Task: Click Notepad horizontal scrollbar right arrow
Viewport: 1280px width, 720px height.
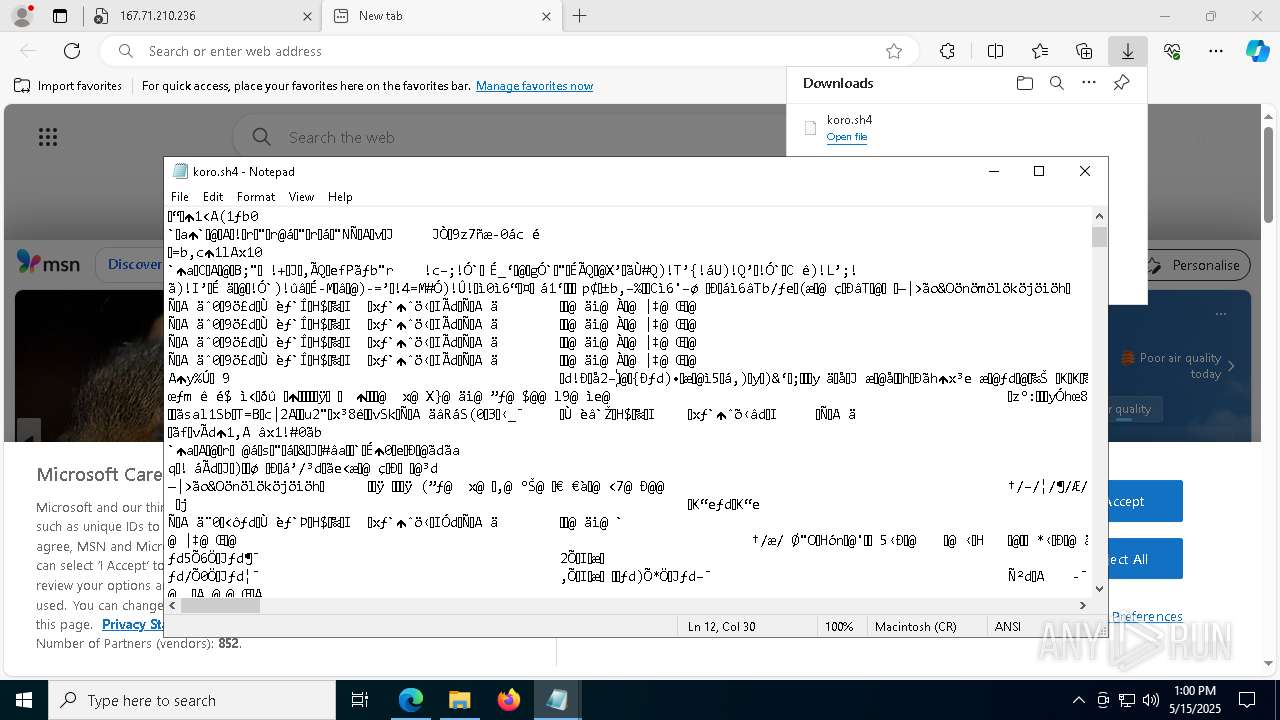Action: (1082, 605)
